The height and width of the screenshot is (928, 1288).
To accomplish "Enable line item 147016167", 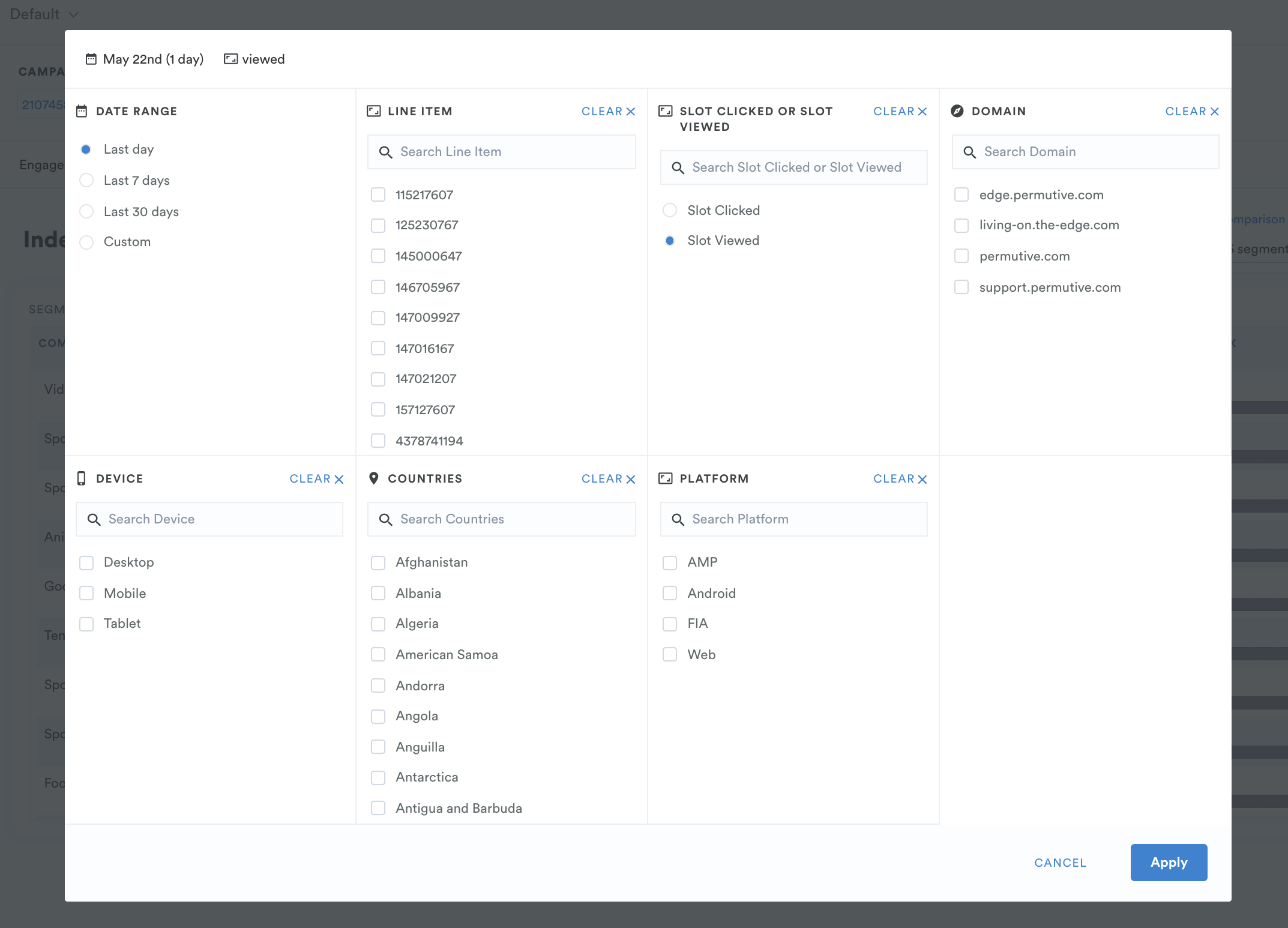I will 378,348.
